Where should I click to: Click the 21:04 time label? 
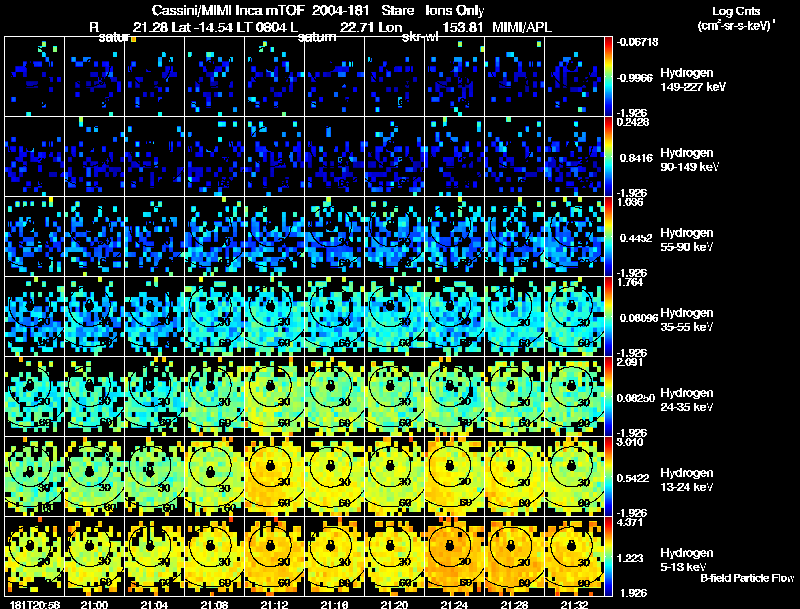[x=154, y=605]
